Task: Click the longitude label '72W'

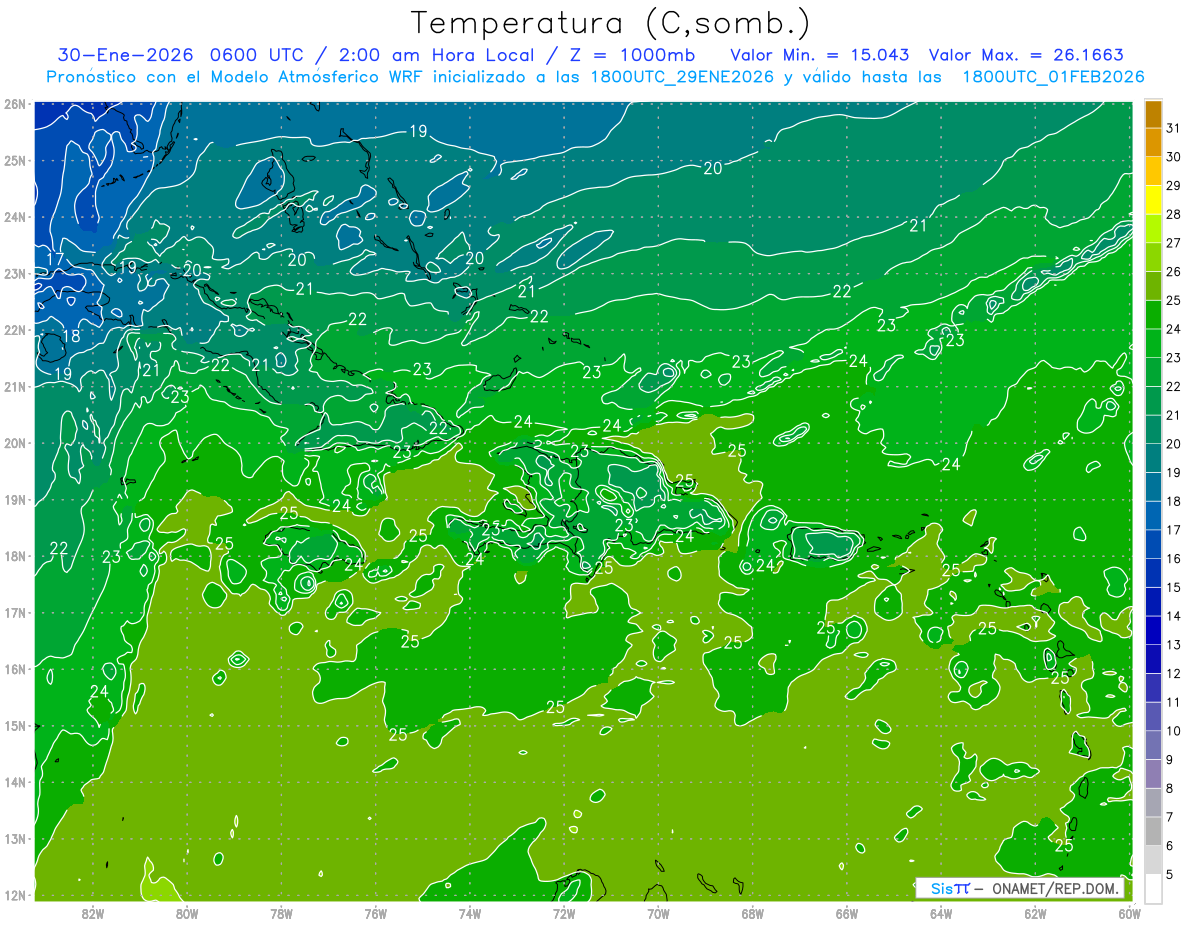Action: (564, 912)
